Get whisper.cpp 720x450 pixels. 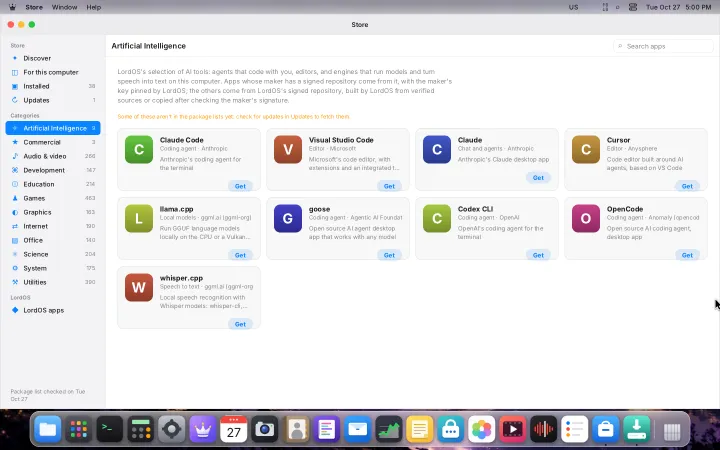click(x=240, y=324)
